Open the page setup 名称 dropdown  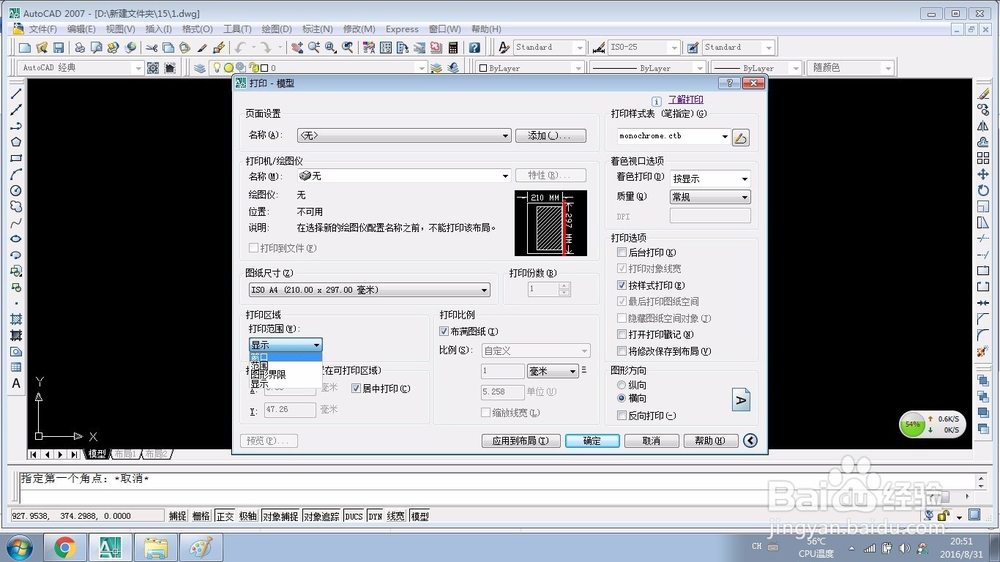tap(404, 135)
